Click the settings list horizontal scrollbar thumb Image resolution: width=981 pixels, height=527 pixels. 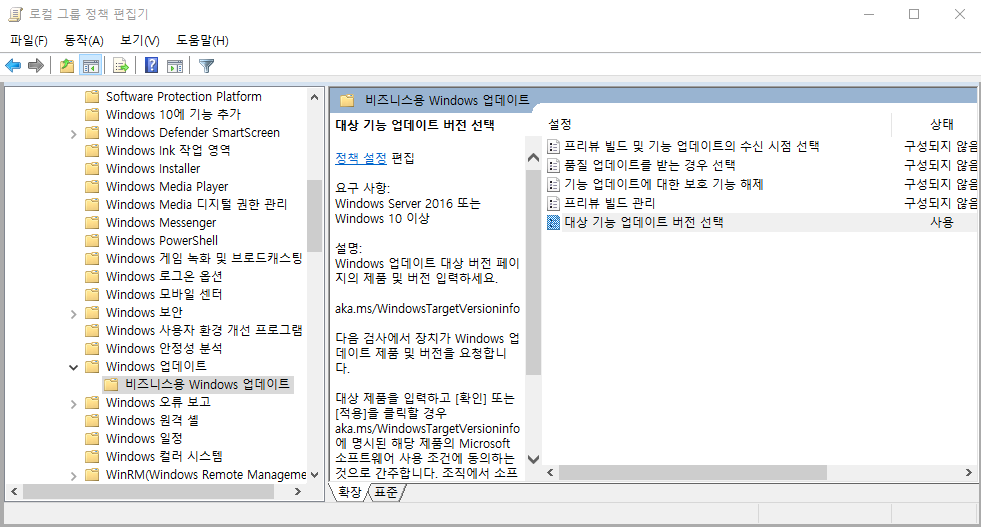click(x=693, y=473)
